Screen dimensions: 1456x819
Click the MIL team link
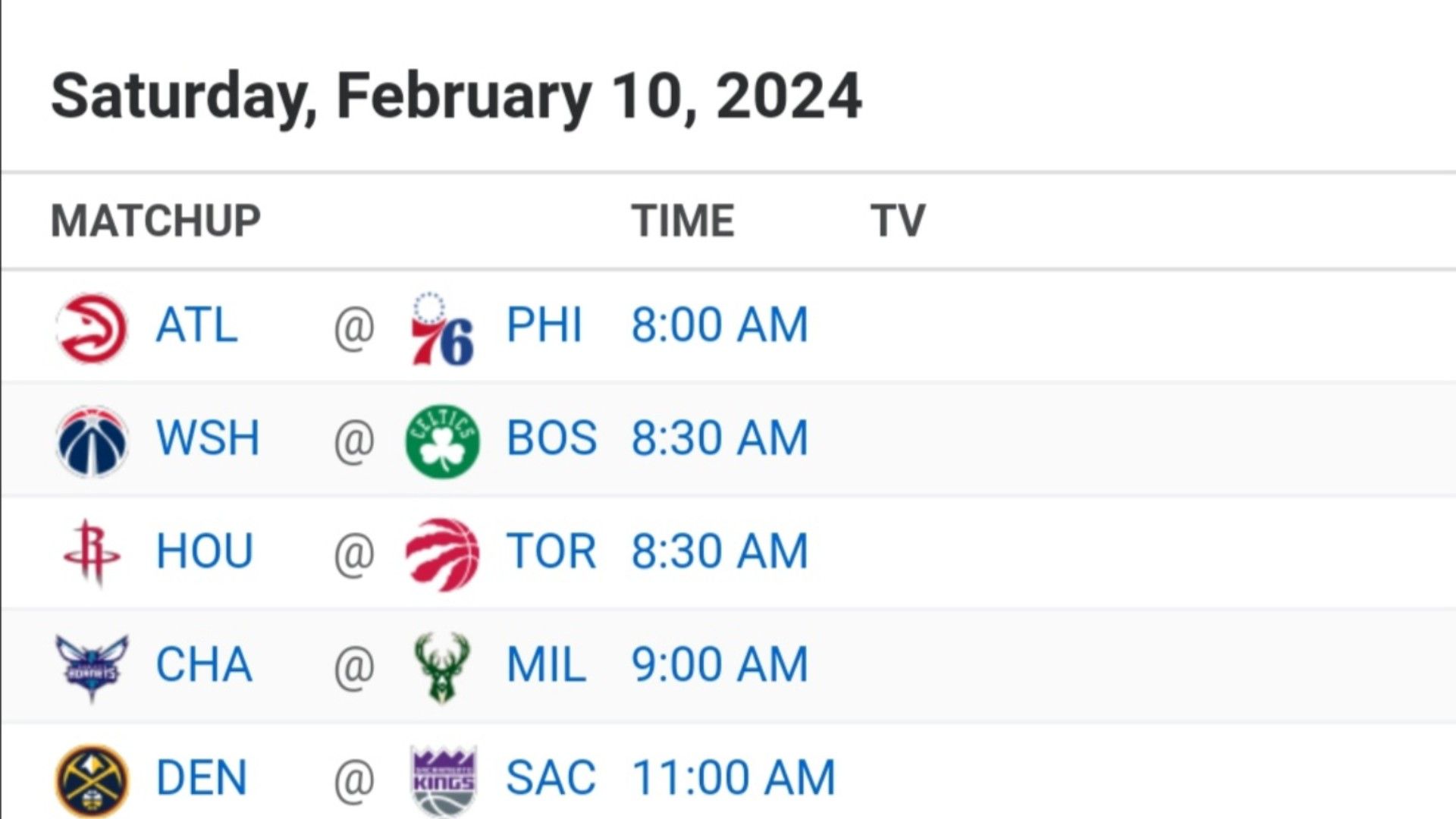click(546, 665)
